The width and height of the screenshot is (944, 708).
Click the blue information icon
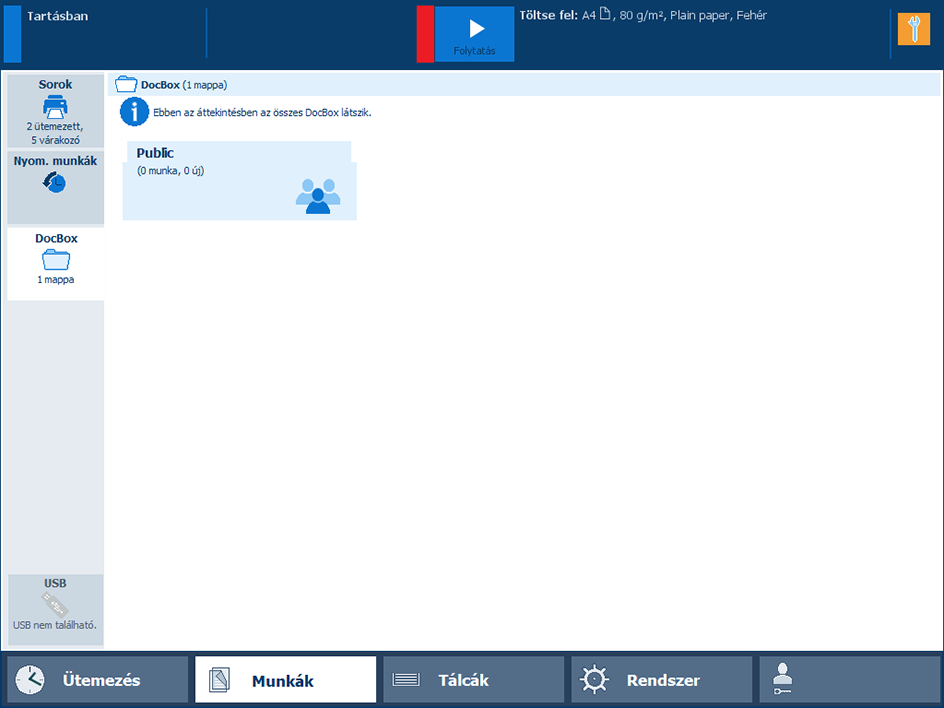(134, 112)
